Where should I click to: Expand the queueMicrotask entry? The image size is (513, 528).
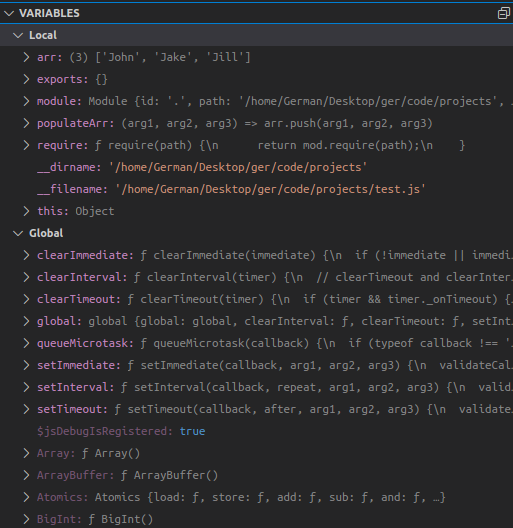tap(26, 343)
